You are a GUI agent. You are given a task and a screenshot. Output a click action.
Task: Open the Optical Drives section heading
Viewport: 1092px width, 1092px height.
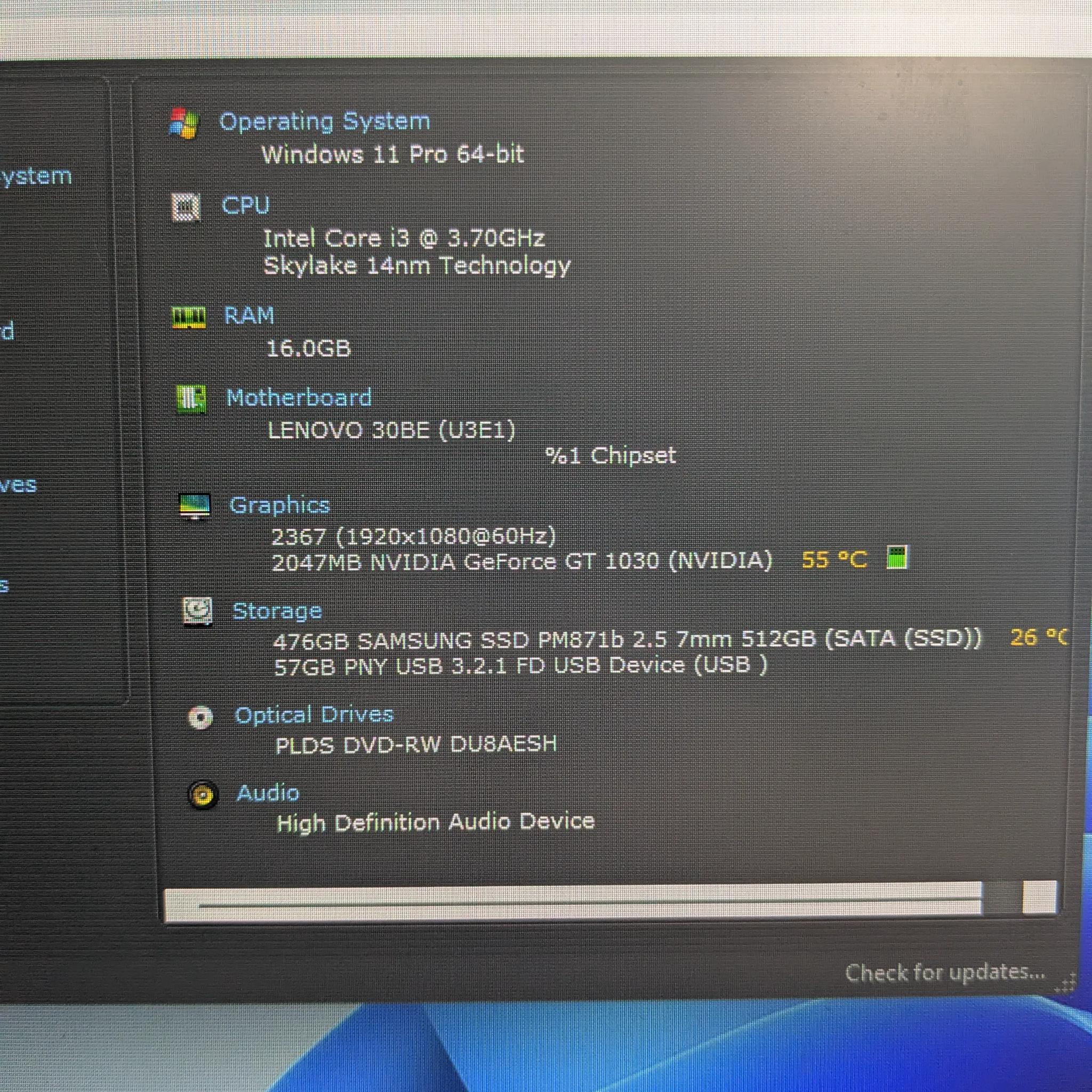[x=314, y=716]
